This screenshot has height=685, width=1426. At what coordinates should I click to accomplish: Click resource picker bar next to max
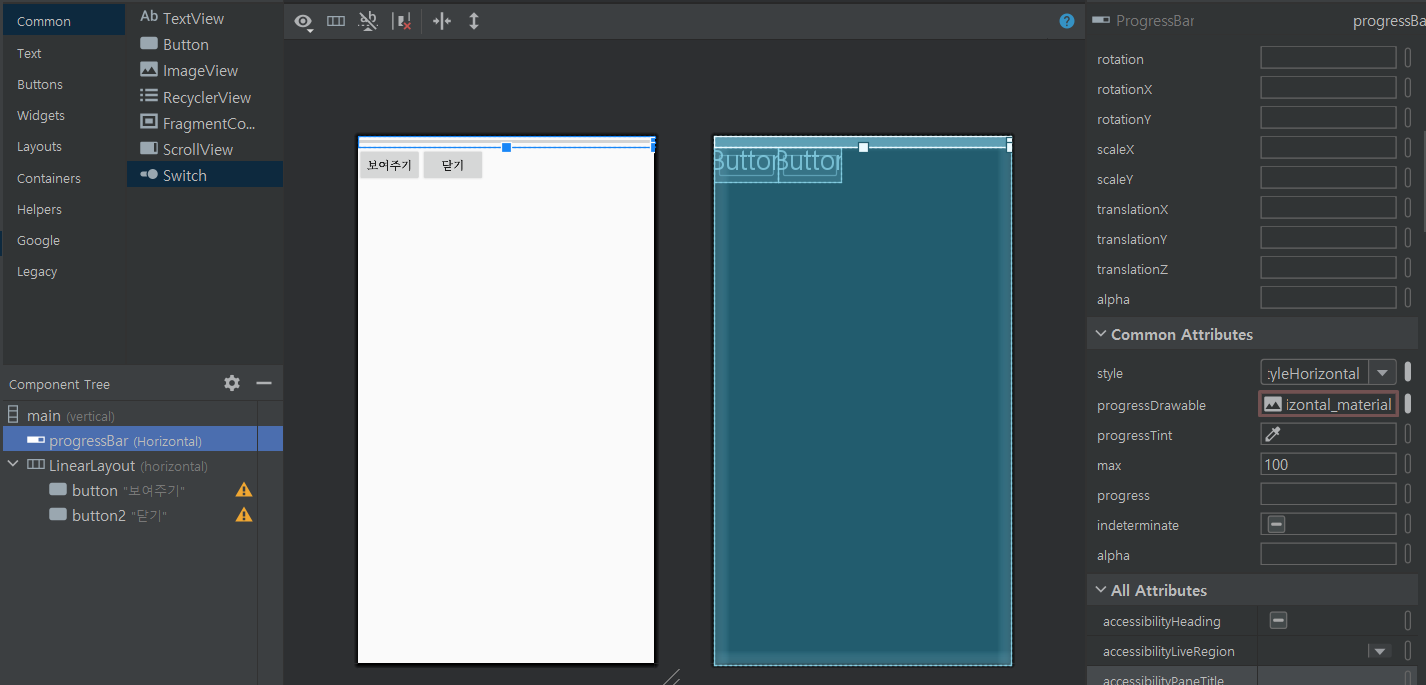[x=1408, y=464]
